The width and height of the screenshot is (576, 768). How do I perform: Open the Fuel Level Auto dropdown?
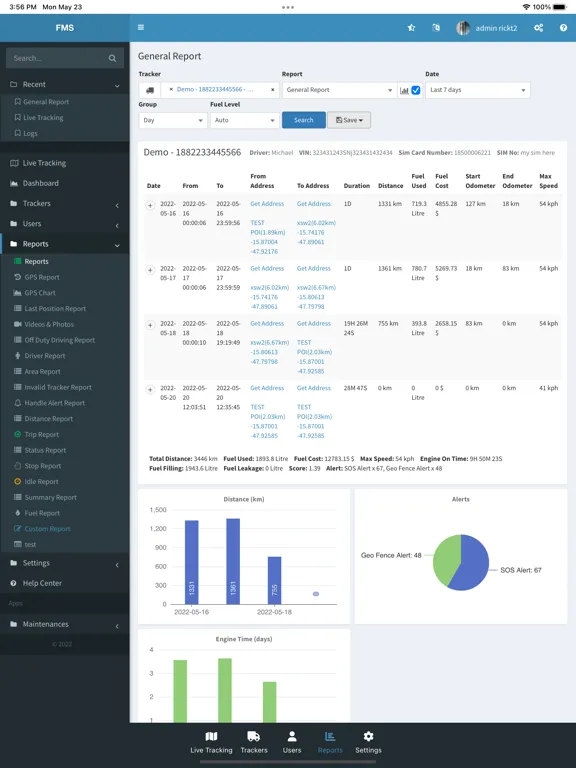(244, 120)
